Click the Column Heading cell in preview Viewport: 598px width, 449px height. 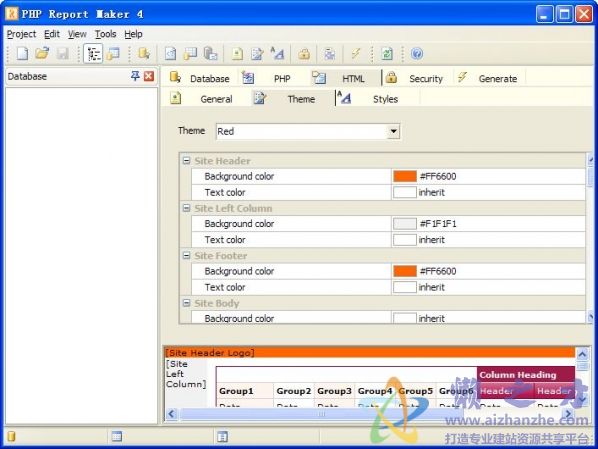pos(526,375)
